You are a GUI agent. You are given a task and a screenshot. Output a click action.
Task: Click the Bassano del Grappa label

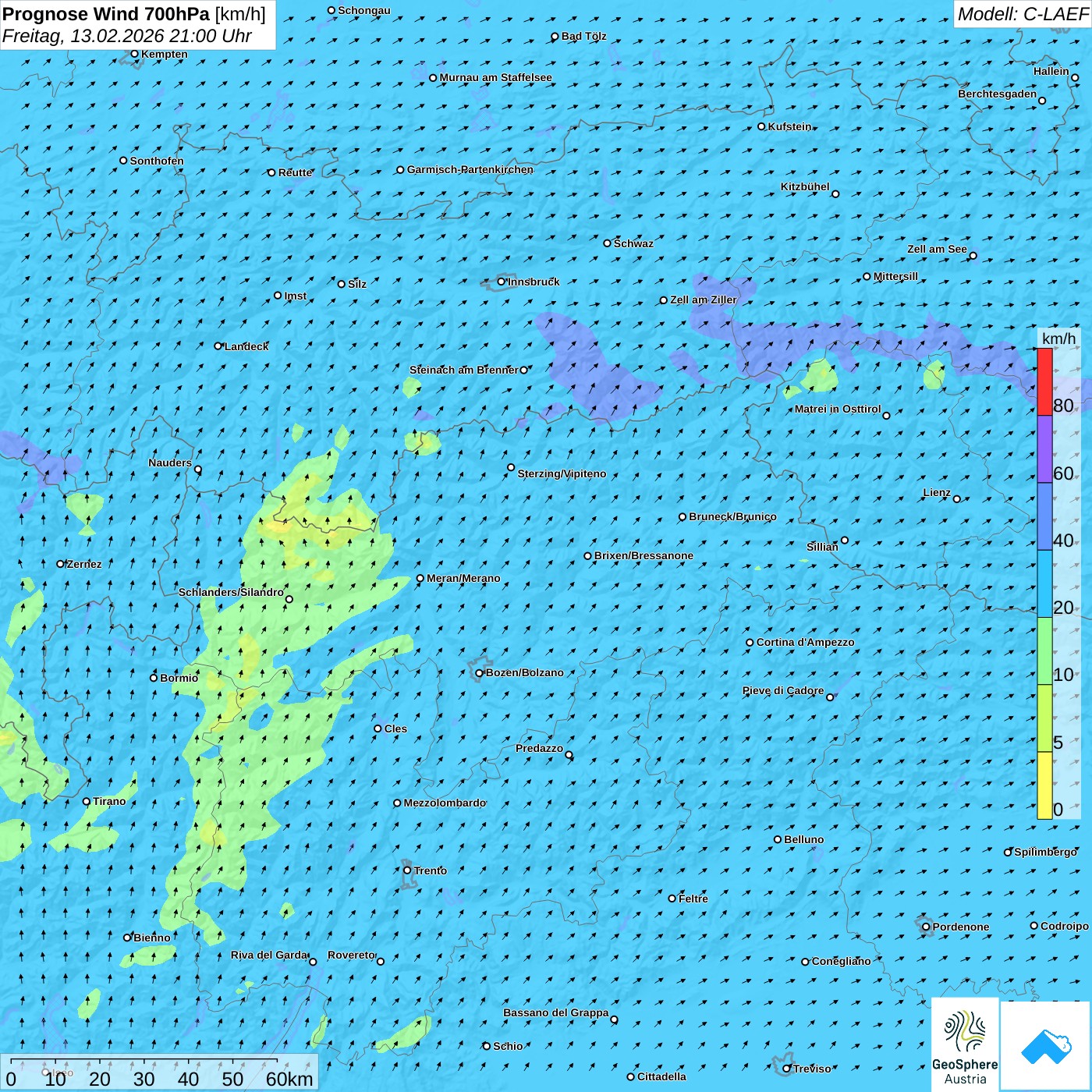pyautogui.click(x=556, y=1012)
